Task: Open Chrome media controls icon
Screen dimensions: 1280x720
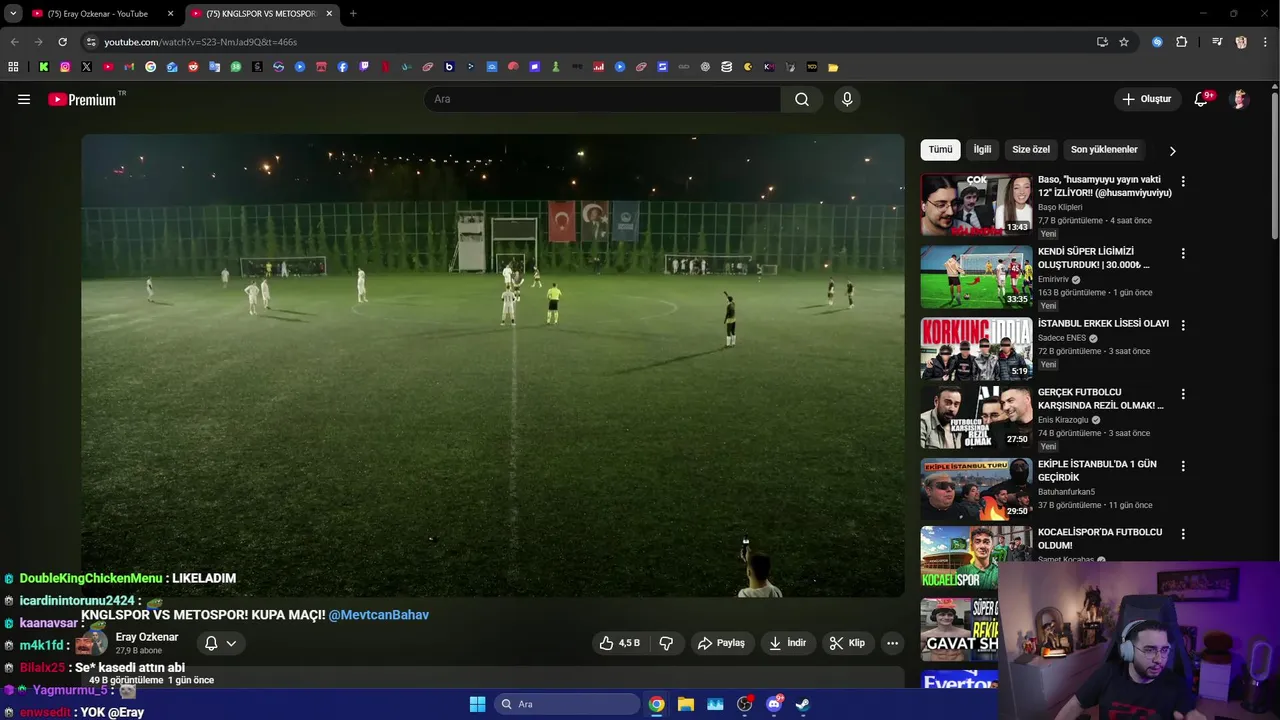Action: [x=1217, y=42]
